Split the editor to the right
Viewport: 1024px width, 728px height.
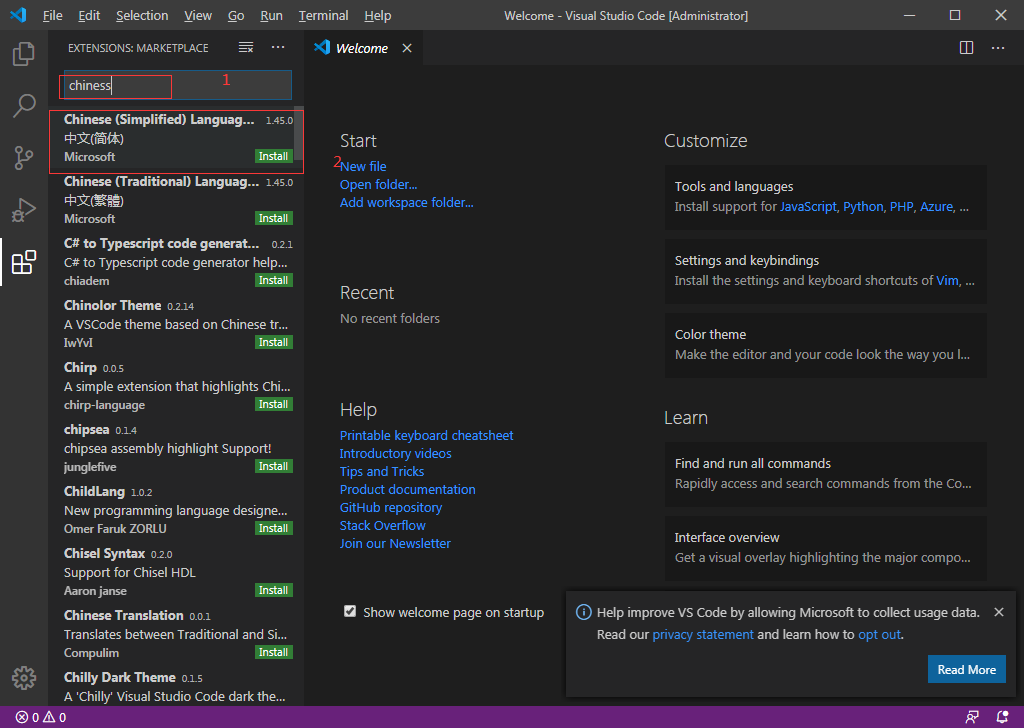(x=967, y=48)
